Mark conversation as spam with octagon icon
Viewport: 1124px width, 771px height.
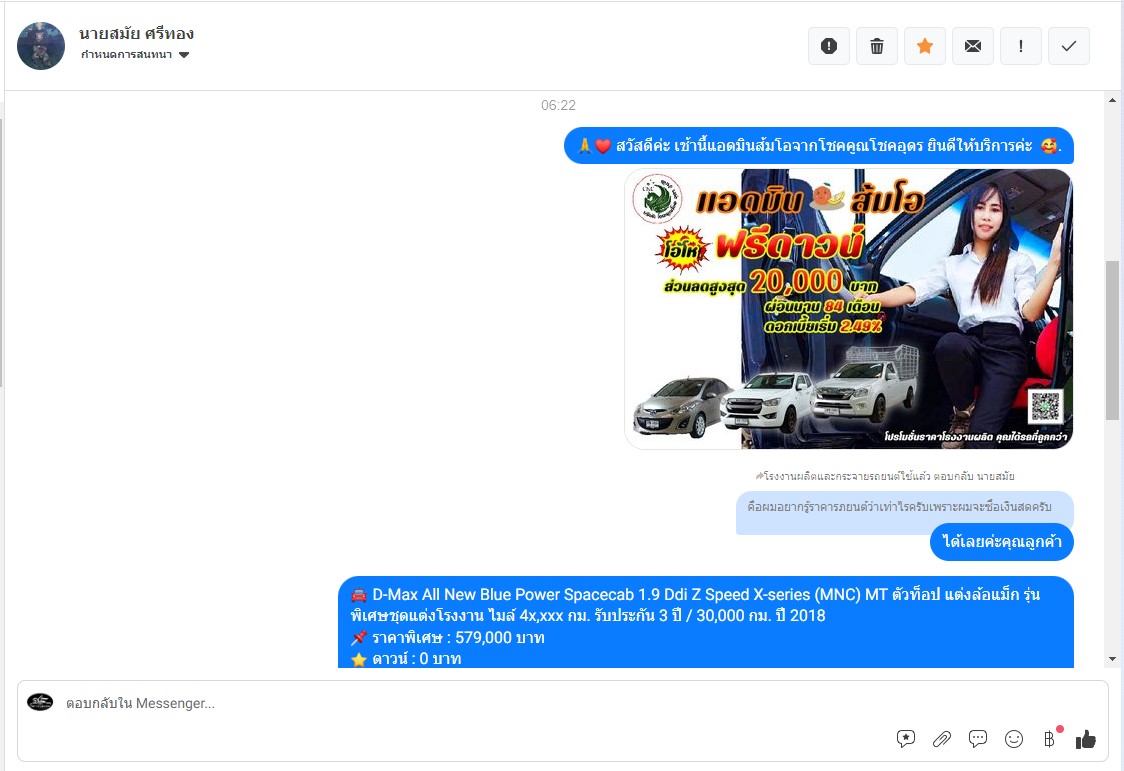pyautogui.click(x=829, y=46)
